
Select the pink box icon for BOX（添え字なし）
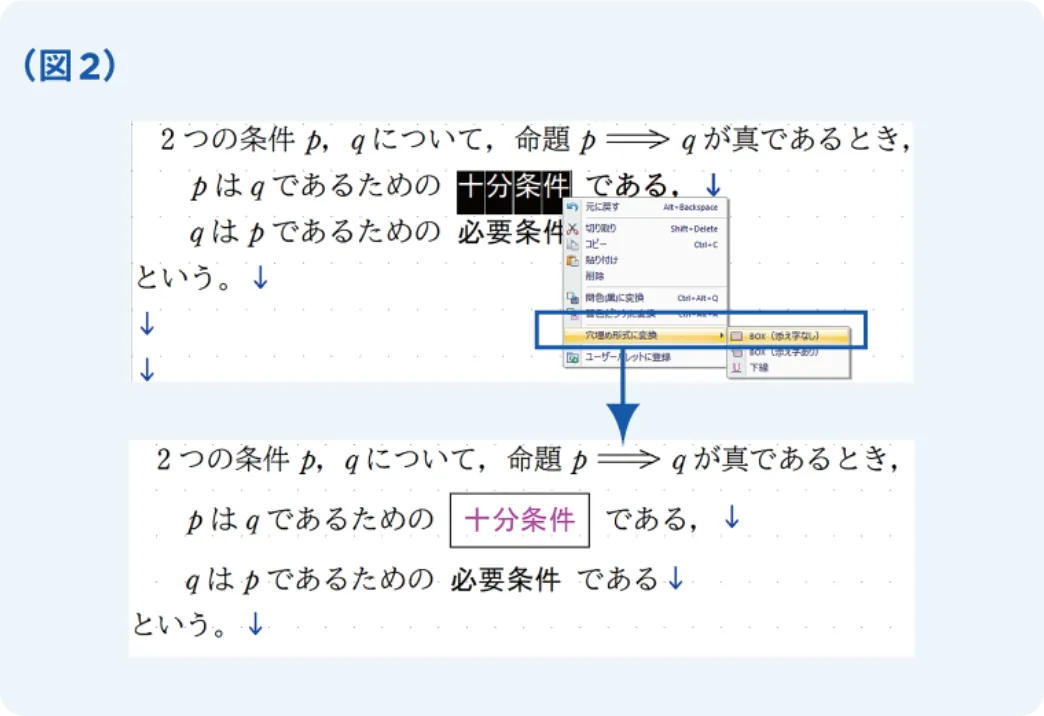738,335
